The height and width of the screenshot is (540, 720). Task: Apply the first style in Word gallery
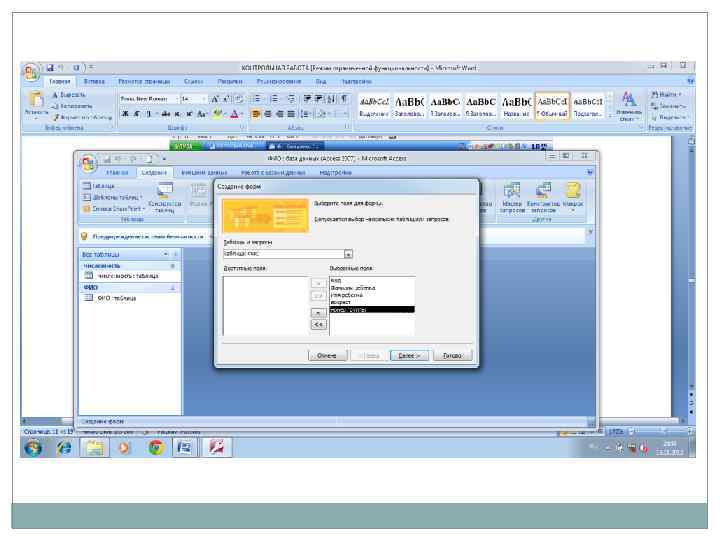click(374, 106)
